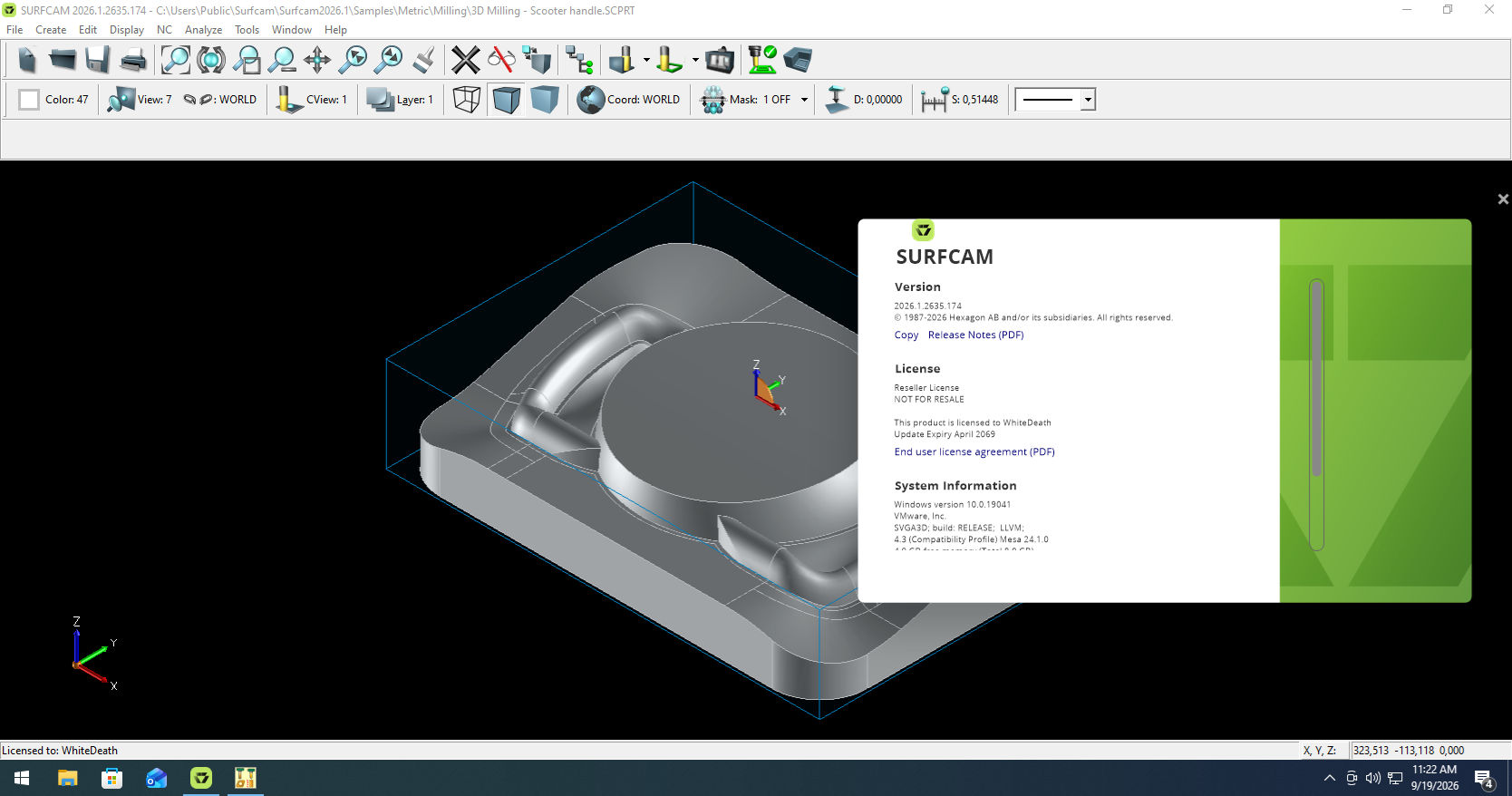This screenshot has width=1512, height=796.
Task: Click the View: 7 toolbar control
Action: tap(139, 100)
